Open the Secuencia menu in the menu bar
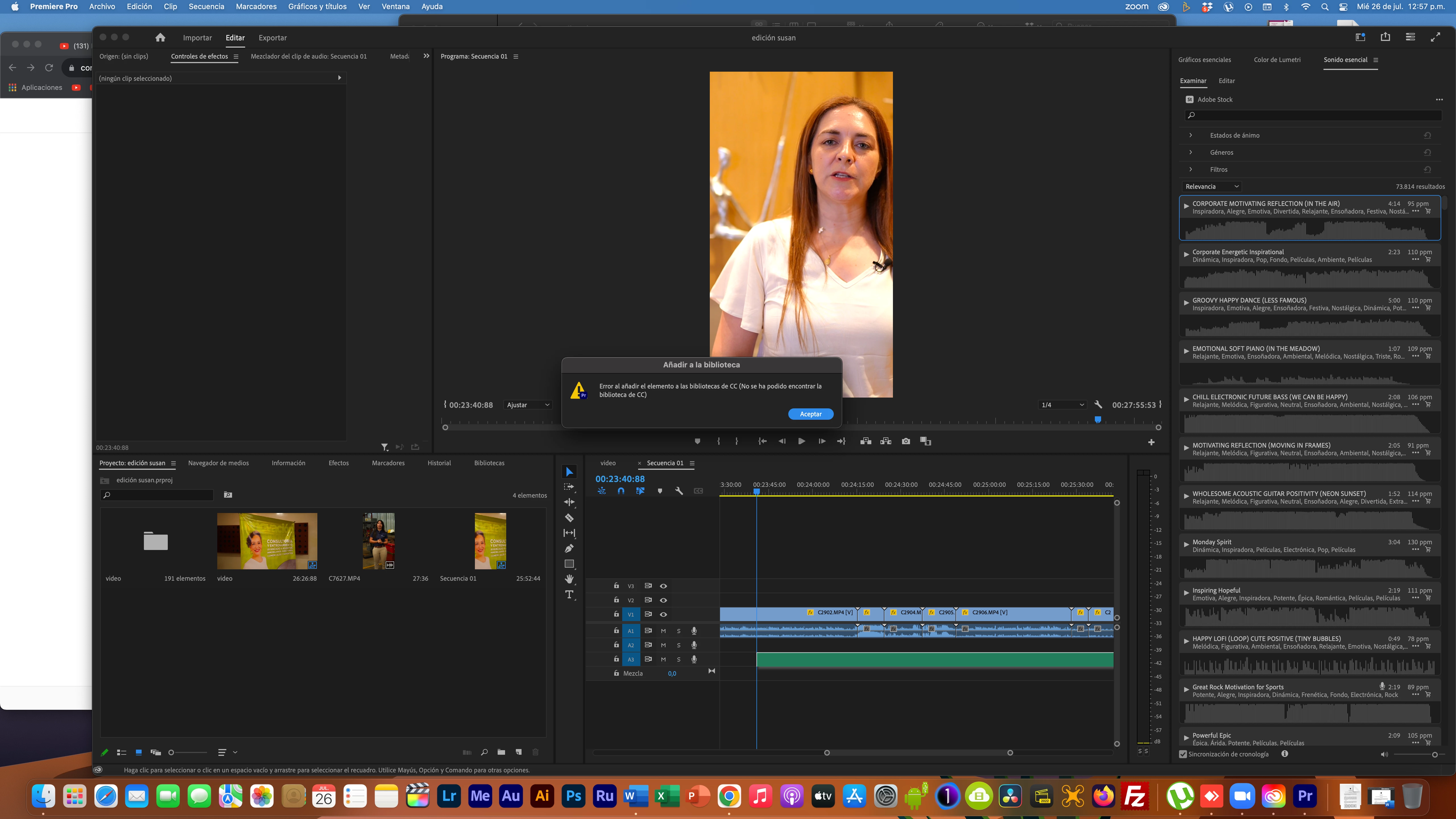 pyautogui.click(x=206, y=7)
